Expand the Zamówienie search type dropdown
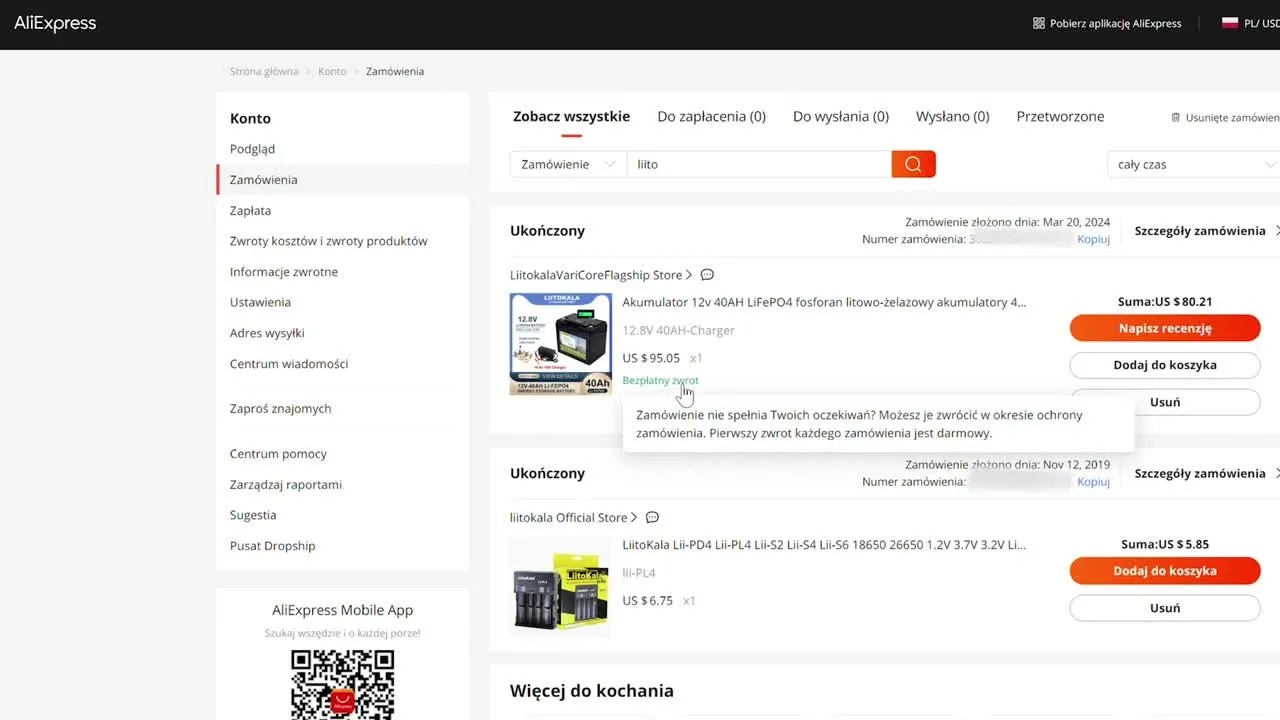The height and width of the screenshot is (720, 1280). [568, 164]
